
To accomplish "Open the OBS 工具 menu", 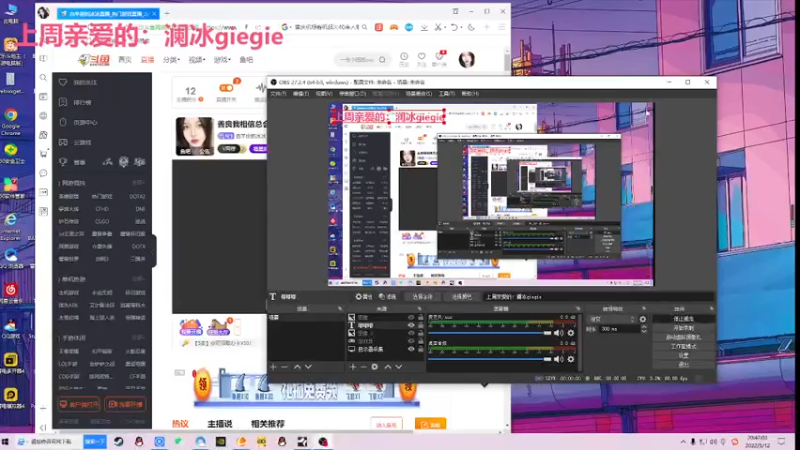I will coord(446,94).
